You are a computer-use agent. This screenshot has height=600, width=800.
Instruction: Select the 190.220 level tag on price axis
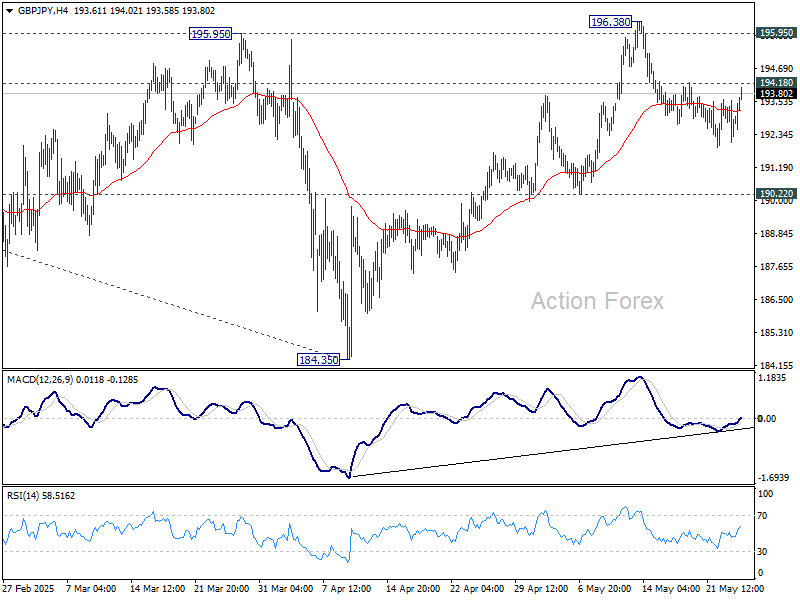point(776,193)
